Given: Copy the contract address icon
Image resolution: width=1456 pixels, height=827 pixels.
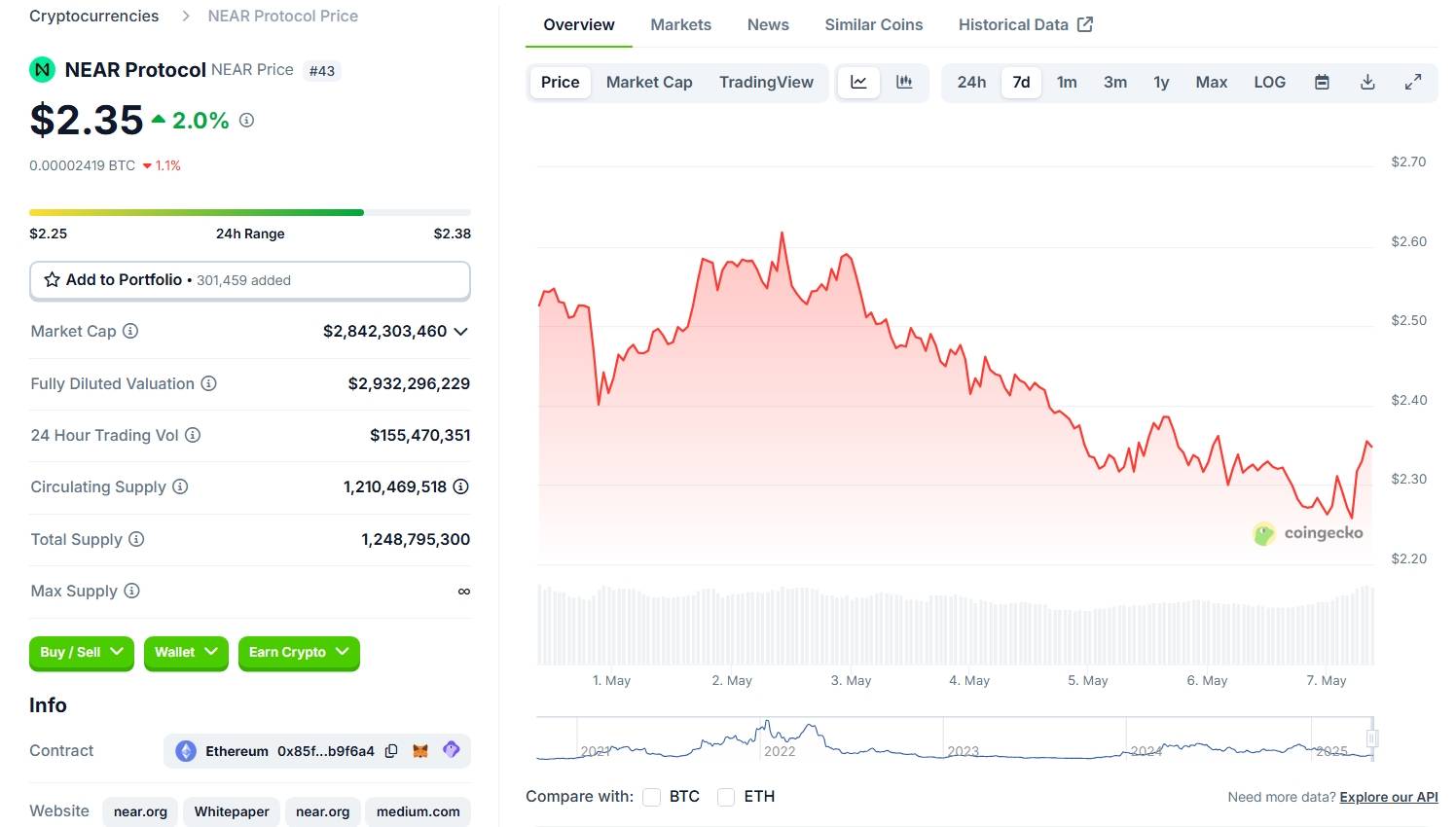Looking at the screenshot, I should [x=391, y=751].
